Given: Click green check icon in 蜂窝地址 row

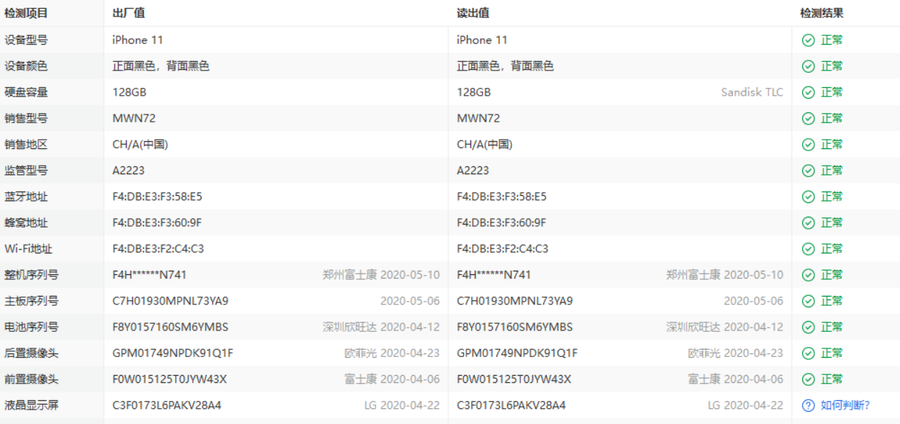Looking at the screenshot, I should (808, 223).
